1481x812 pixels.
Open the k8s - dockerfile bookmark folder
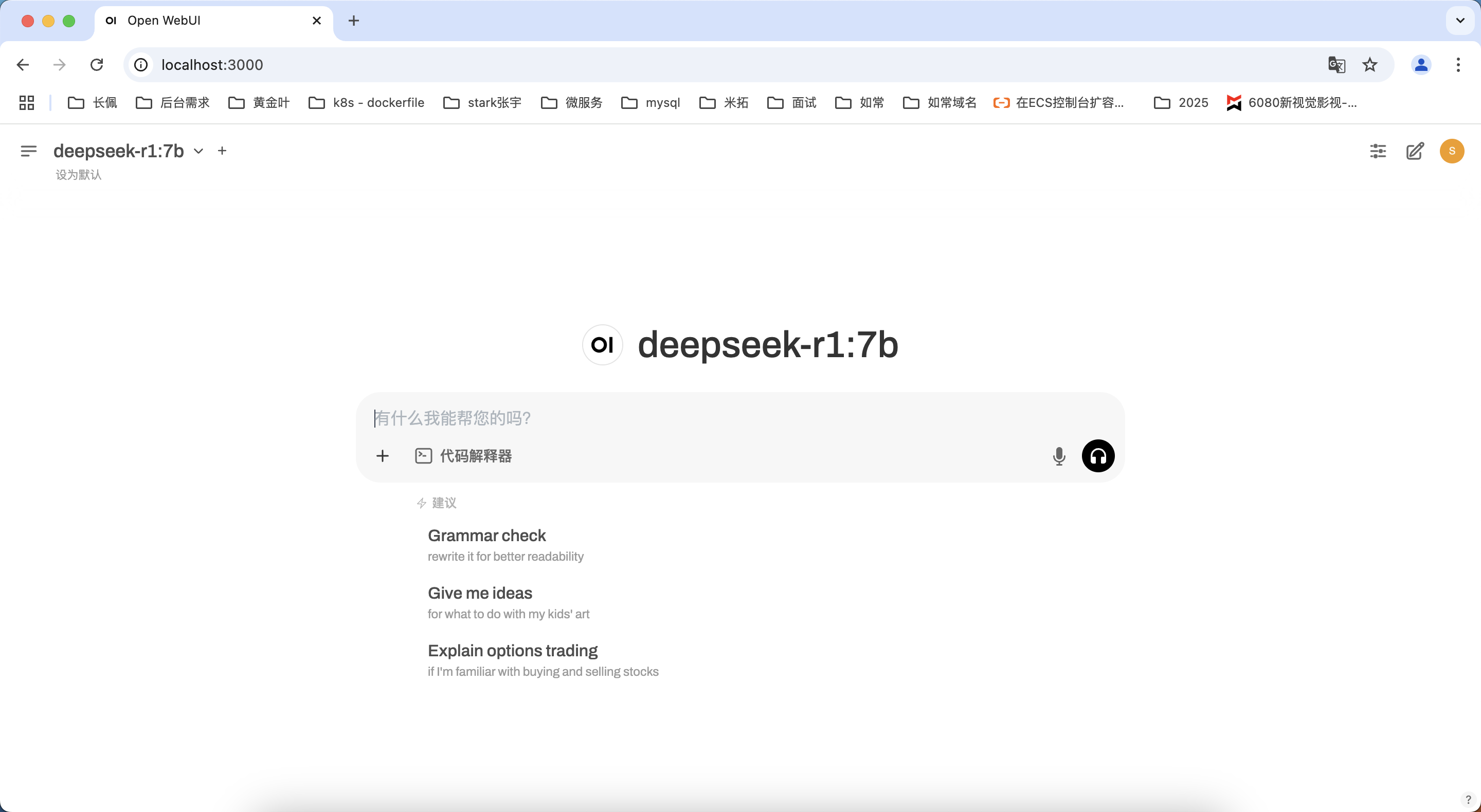[367, 103]
